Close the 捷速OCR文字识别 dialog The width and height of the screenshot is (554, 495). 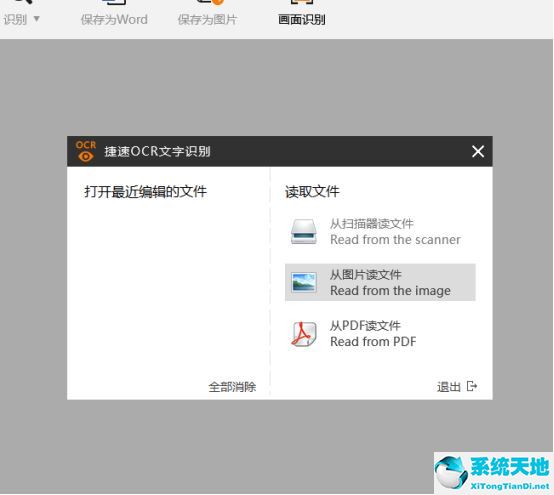478,152
